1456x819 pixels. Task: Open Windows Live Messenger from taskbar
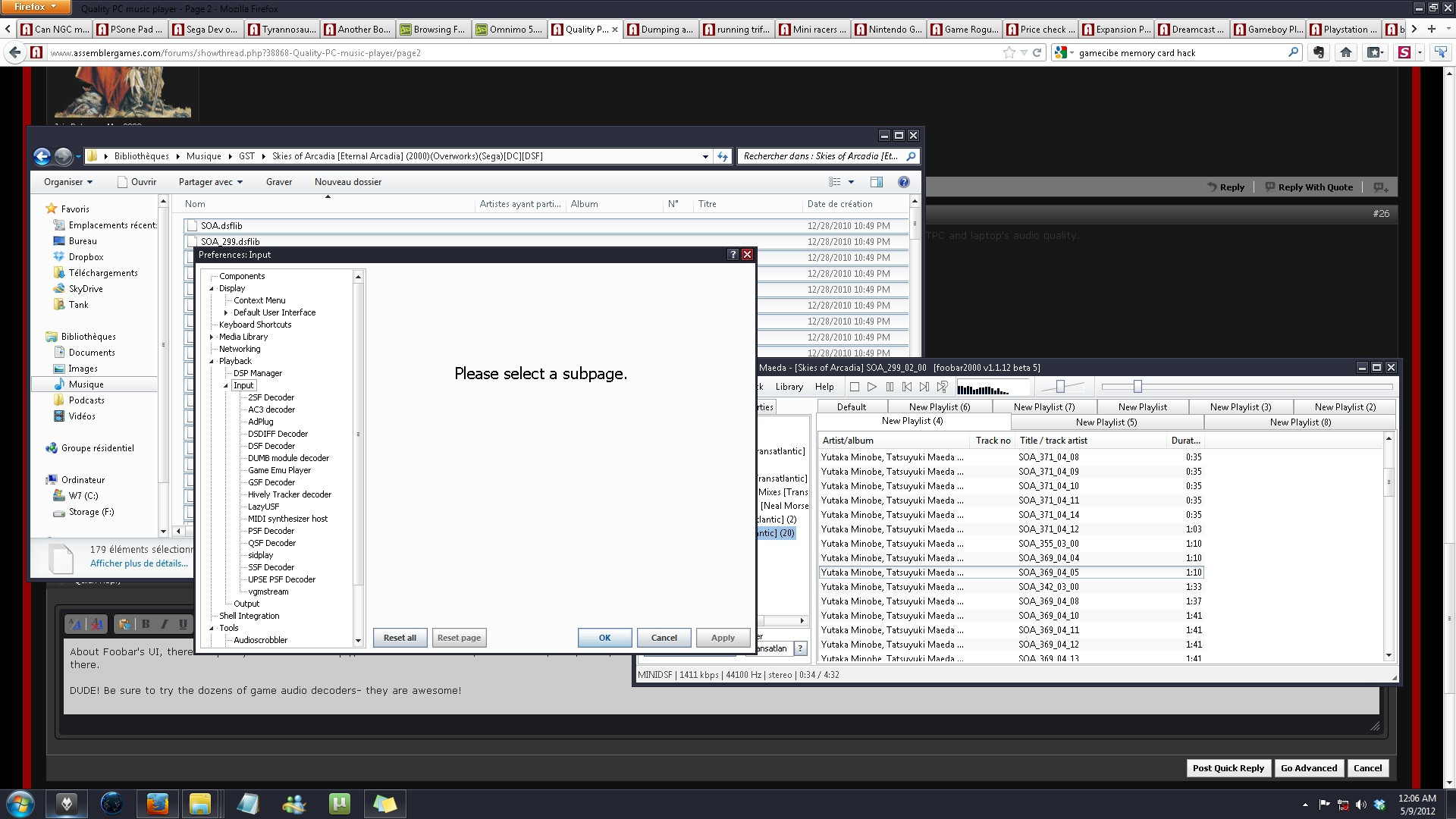[293, 804]
